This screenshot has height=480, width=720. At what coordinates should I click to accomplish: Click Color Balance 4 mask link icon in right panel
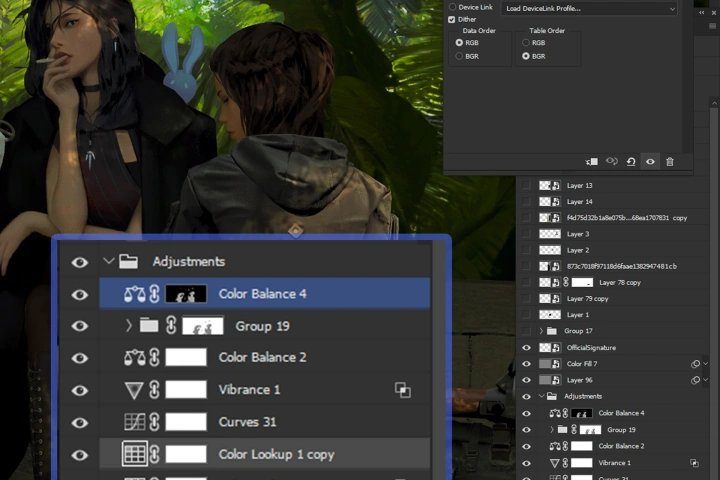[566, 413]
